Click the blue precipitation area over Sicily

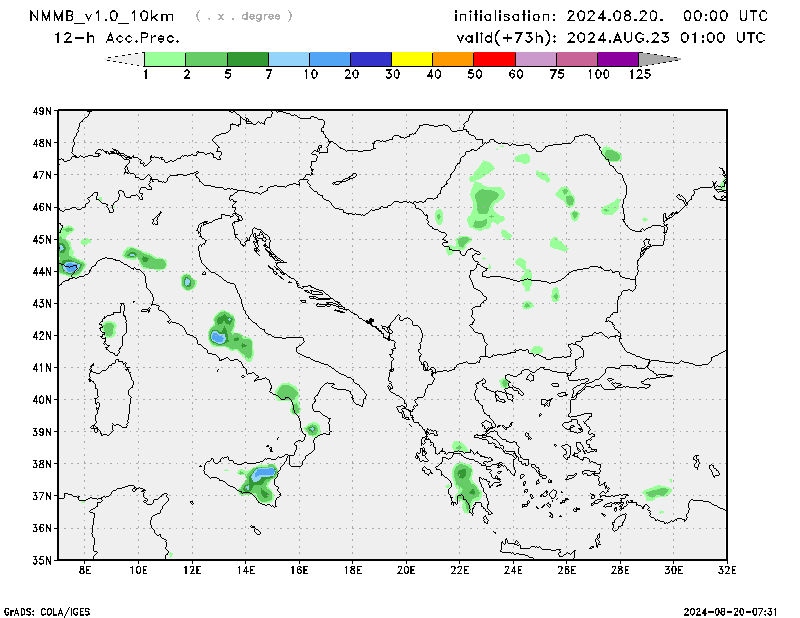(264, 472)
